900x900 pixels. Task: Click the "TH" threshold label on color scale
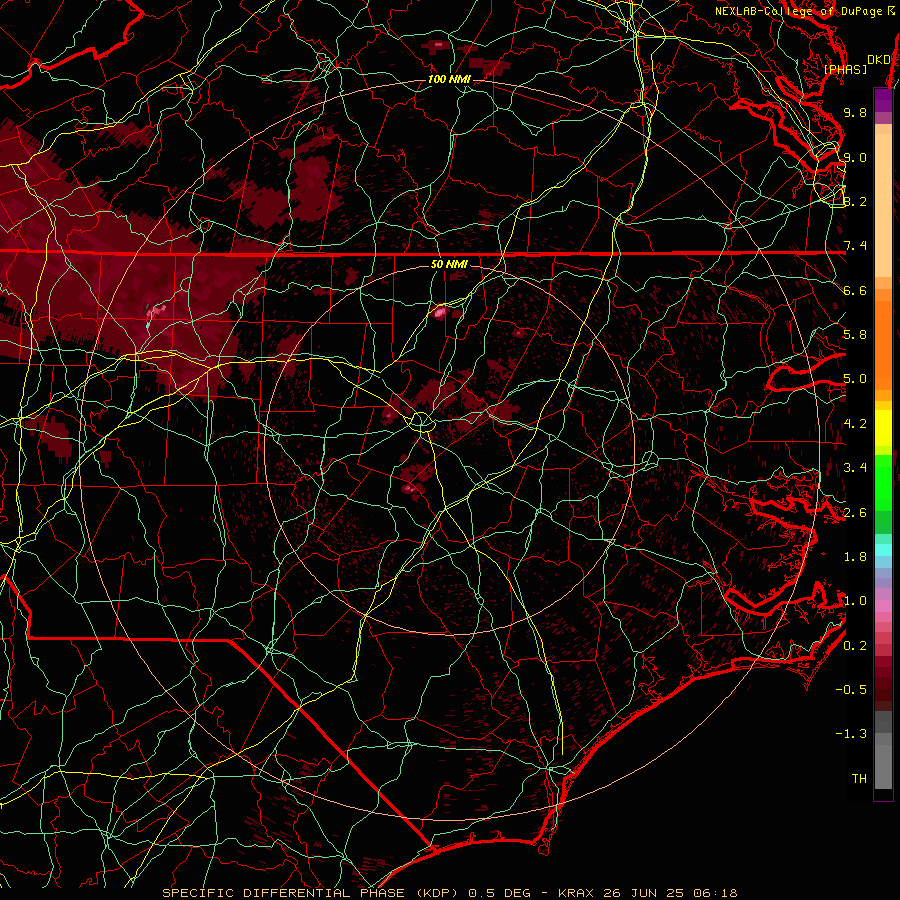pyautogui.click(x=859, y=779)
